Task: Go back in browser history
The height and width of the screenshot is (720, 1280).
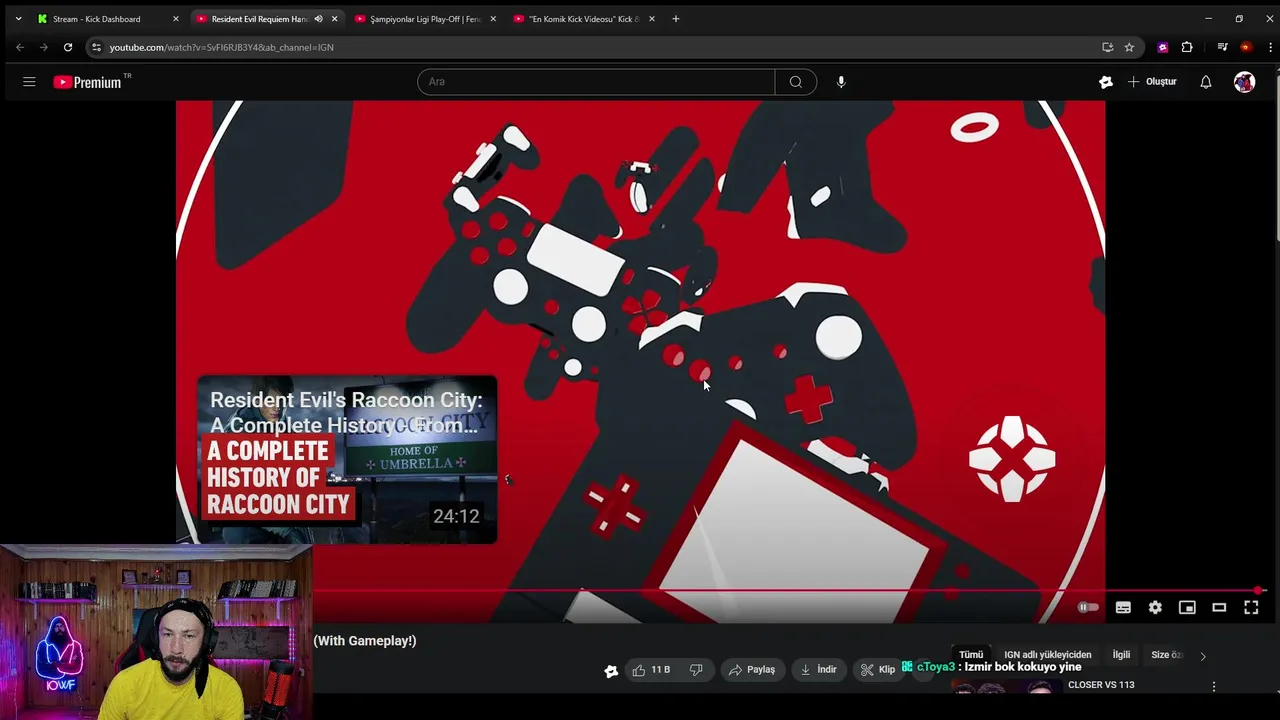Action: pyautogui.click(x=20, y=47)
